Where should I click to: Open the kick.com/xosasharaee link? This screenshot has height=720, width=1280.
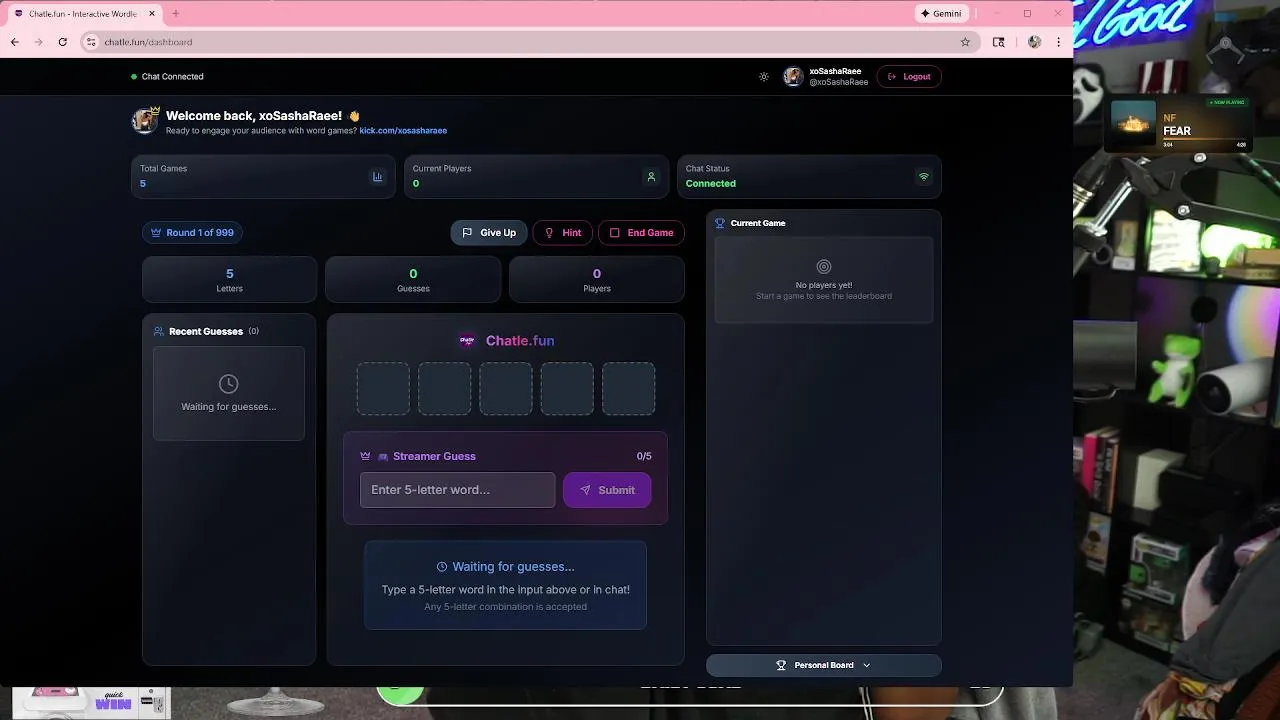pyautogui.click(x=403, y=131)
